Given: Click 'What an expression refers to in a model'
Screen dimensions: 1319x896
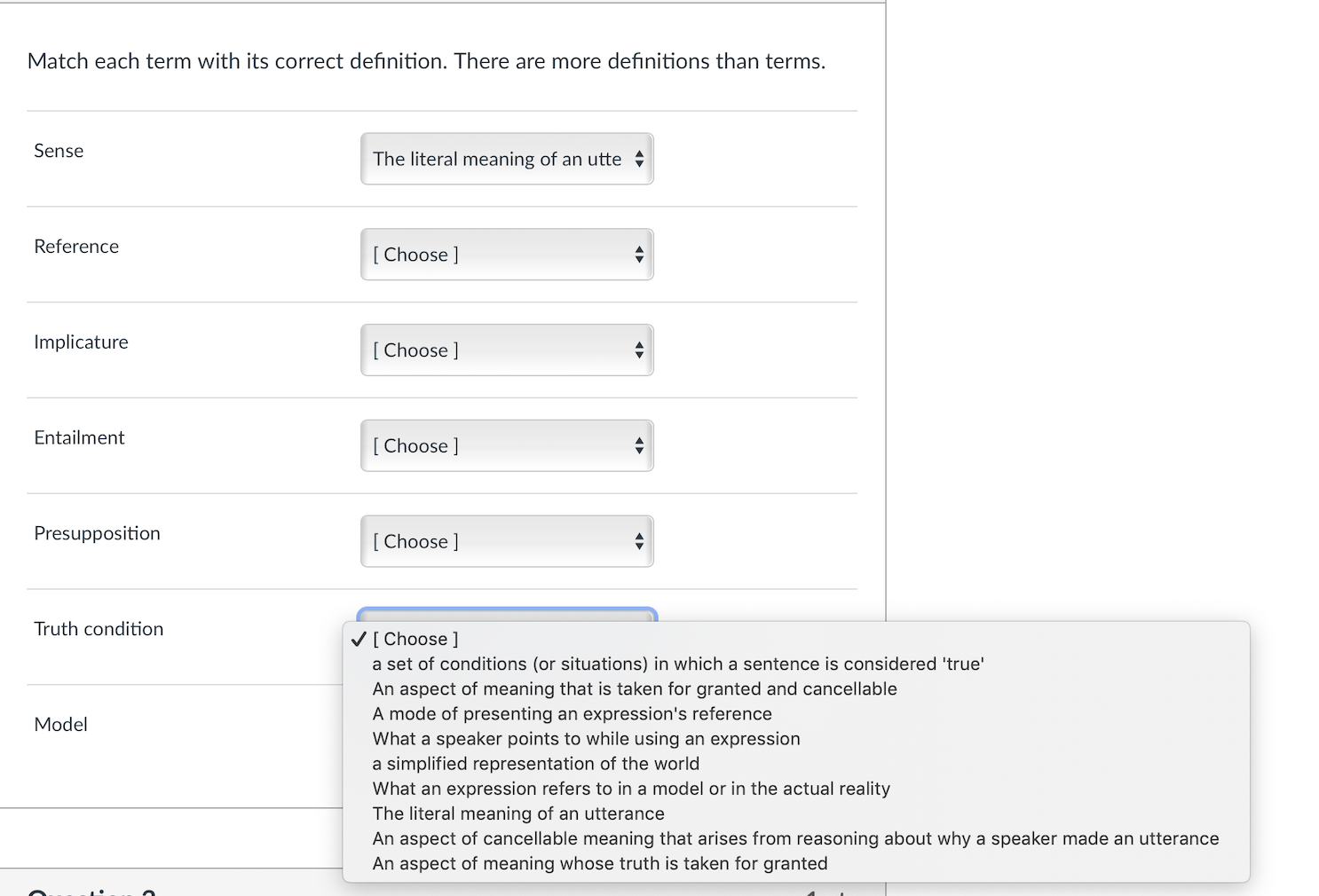Looking at the screenshot, I should point(631,789).
